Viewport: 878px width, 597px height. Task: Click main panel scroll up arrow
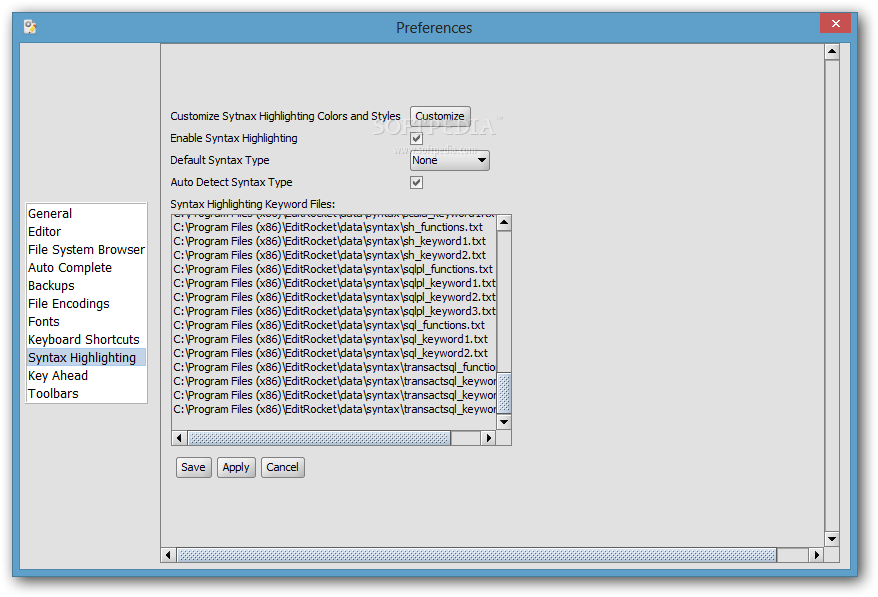pyautogui.click(x=832, y=52)
